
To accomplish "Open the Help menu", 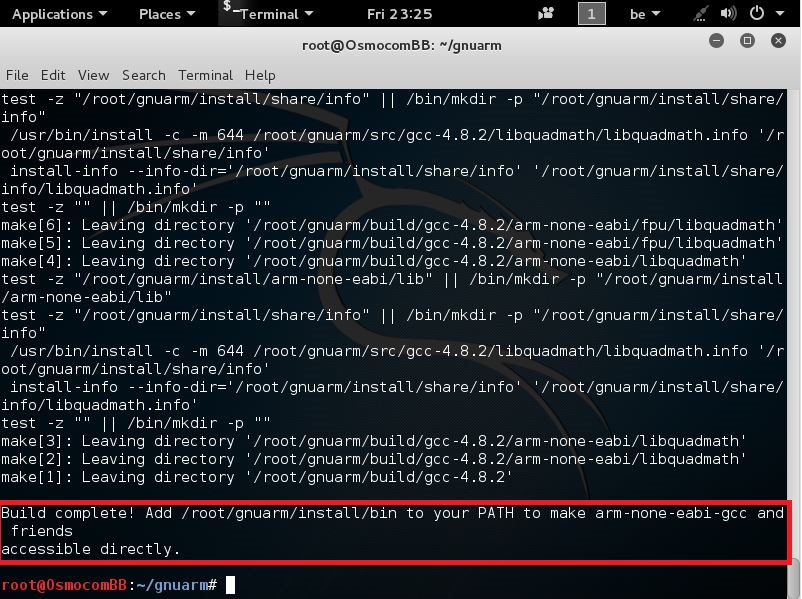I will [x=260, y=75].
